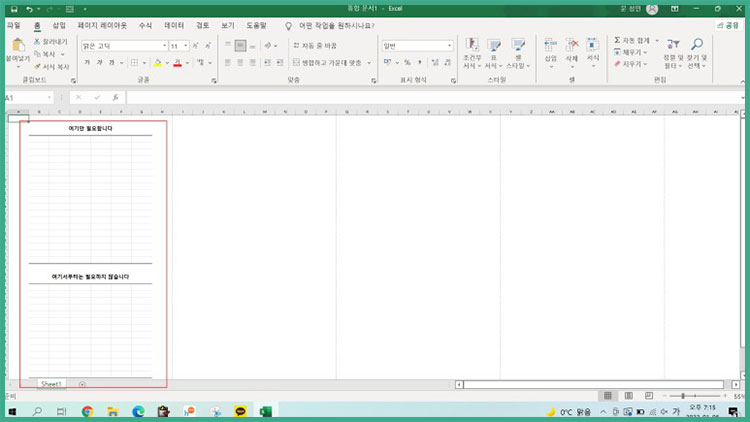
Task: Select the Sheet1 tab
Action: tap(52, 384)
